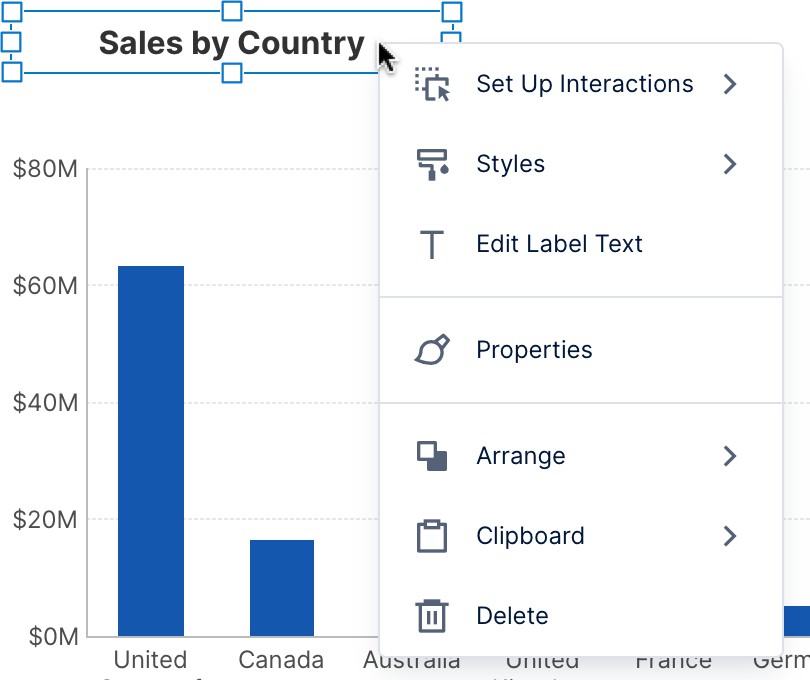Click the Delete trash can icon

click(430, 615)
